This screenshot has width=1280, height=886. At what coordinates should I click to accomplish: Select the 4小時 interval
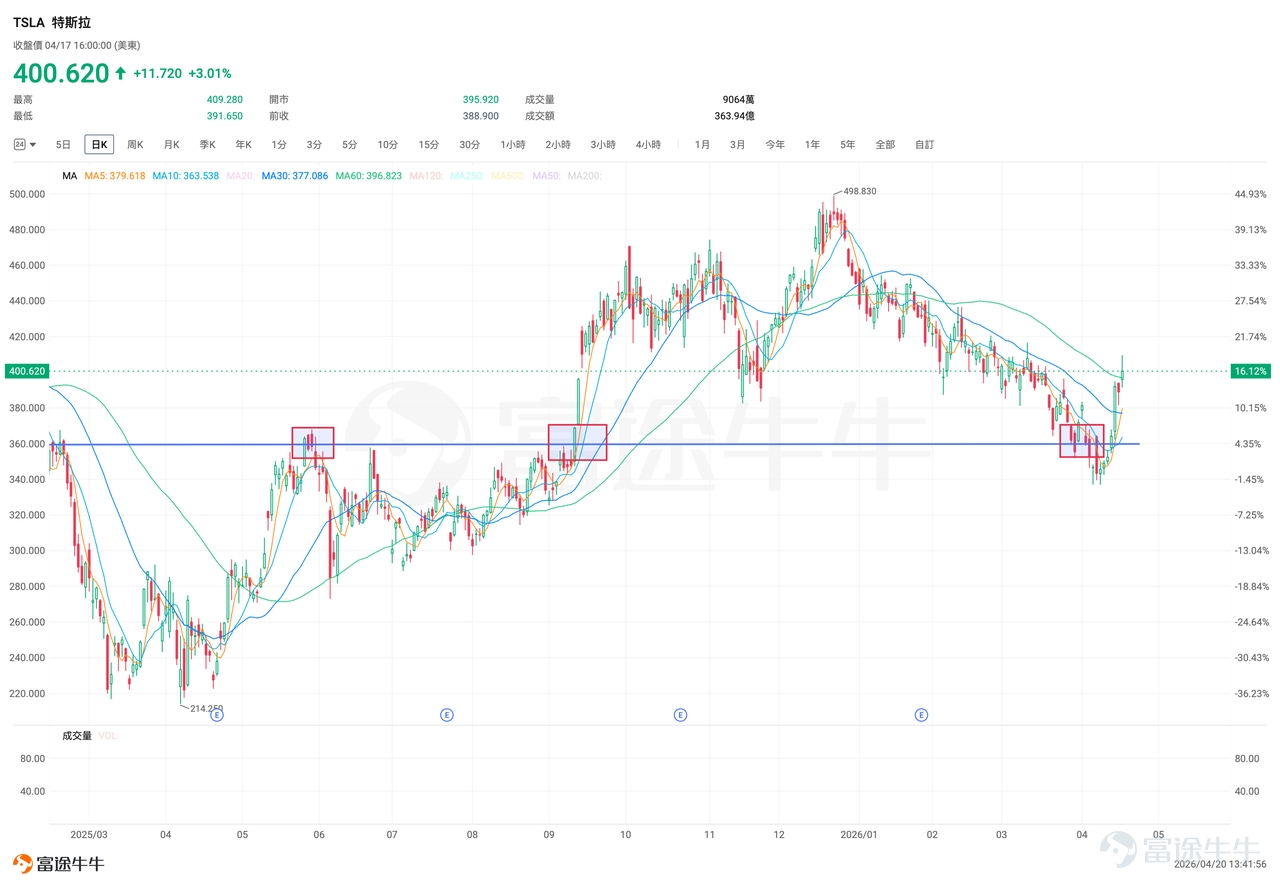pos(648,145)
